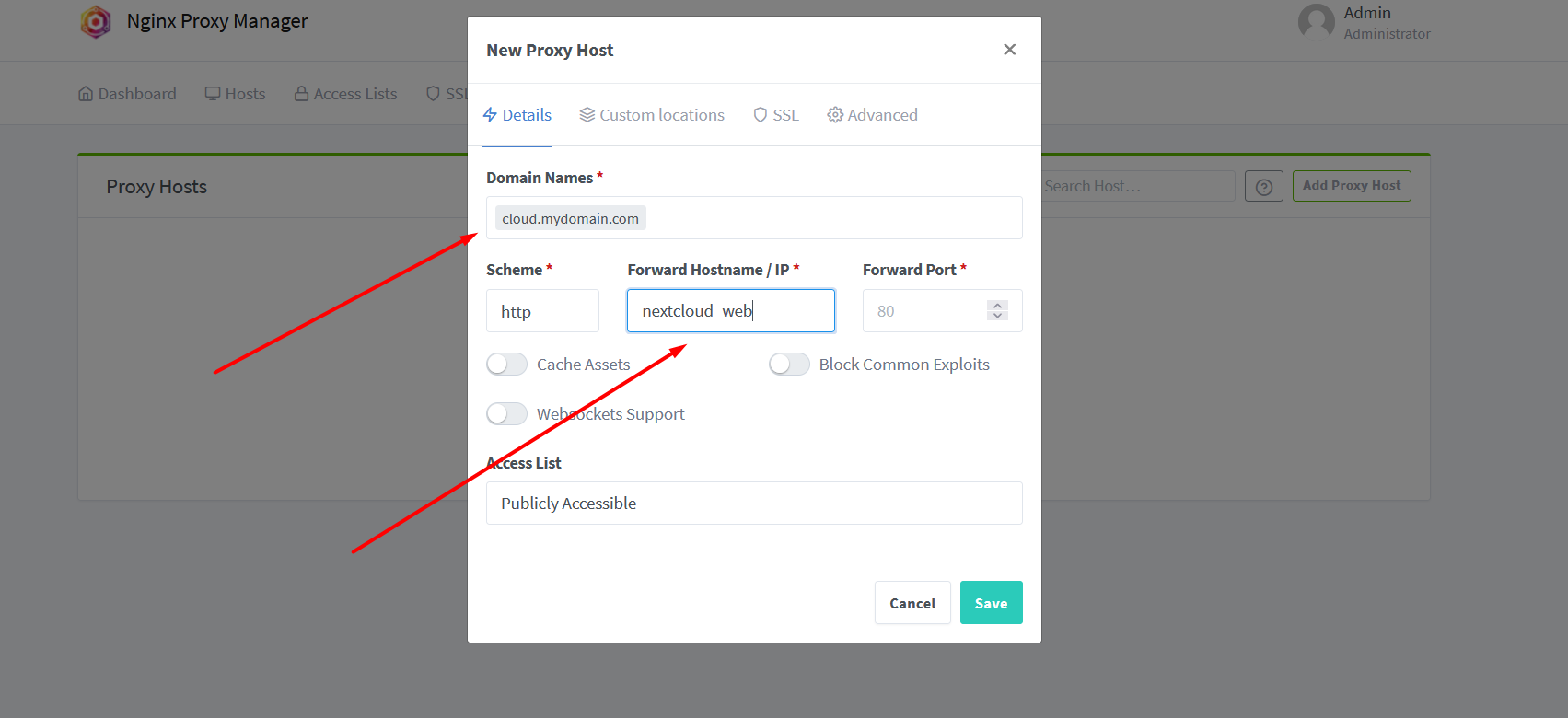Click the Admin user avatar icon

(x=1316, y=22)
